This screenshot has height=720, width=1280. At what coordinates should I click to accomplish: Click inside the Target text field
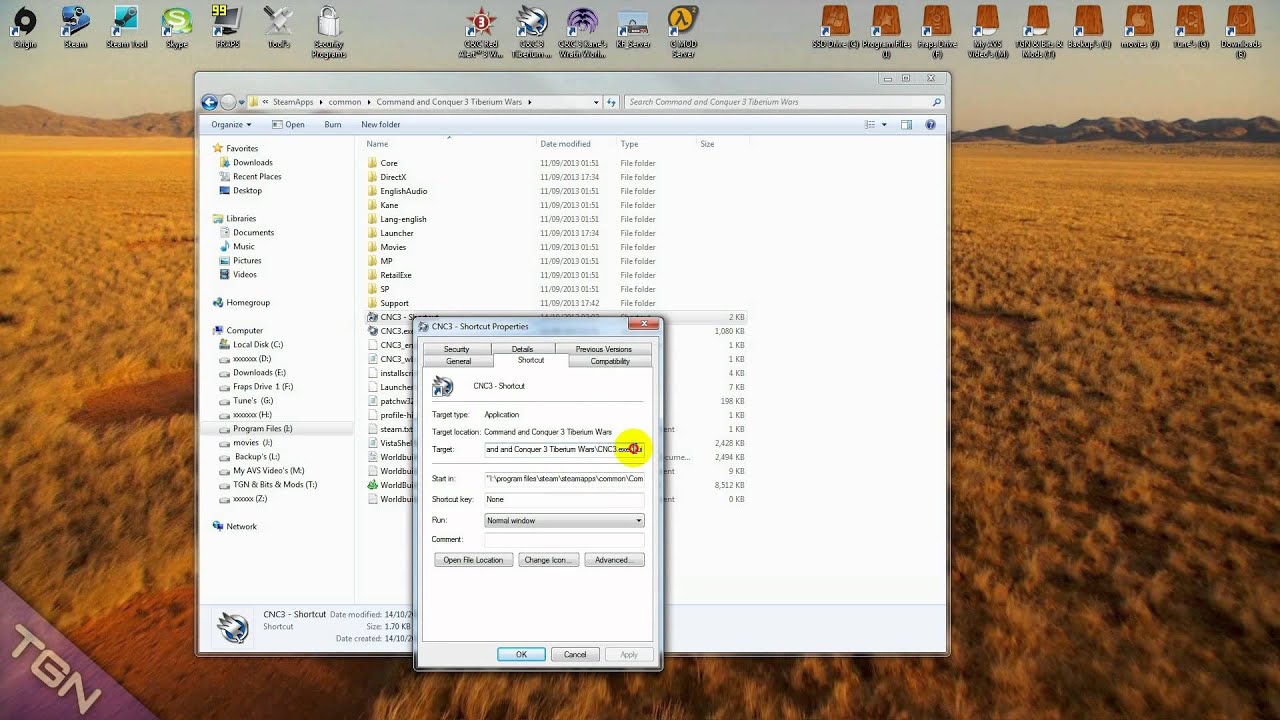click(564, 450)
